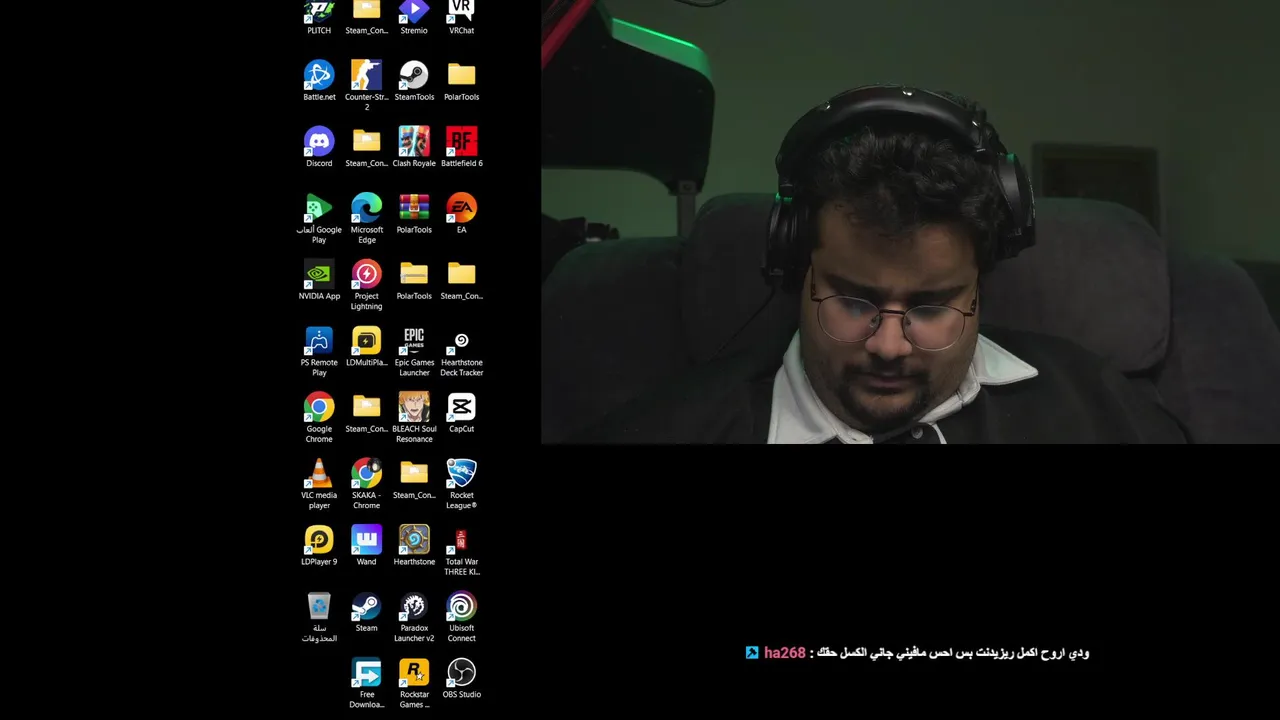This screenshot has height=720, width=1280.
Task: Open the Paradox Launcher v2 icon
Action: [414, 616]
